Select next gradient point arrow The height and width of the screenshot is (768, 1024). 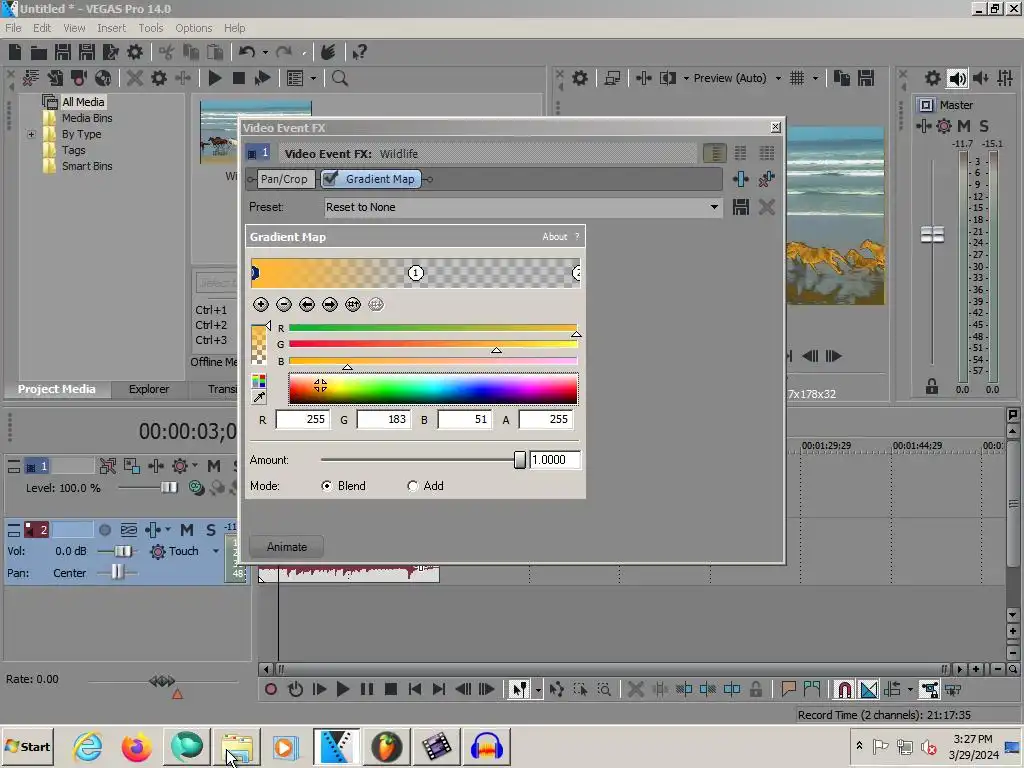pos(330,304)
